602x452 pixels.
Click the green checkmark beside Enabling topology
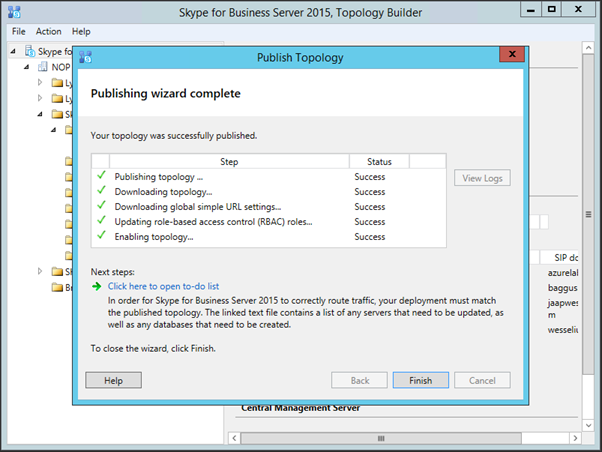pyautogui.click(x=101, y=236)
